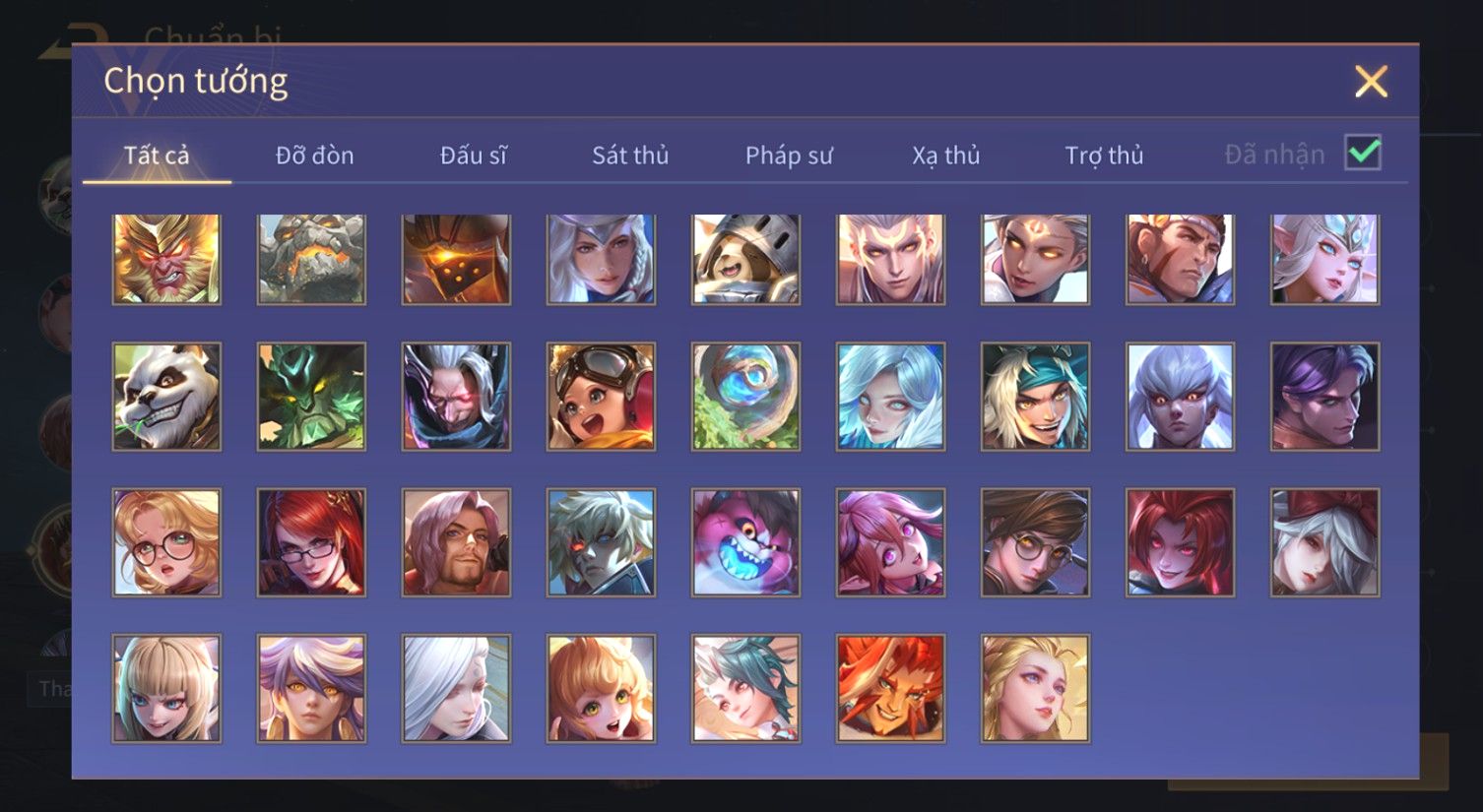Switch to the Đỡ đòn tab
The height and width of the screenshot is (812, 1483).
314,156
